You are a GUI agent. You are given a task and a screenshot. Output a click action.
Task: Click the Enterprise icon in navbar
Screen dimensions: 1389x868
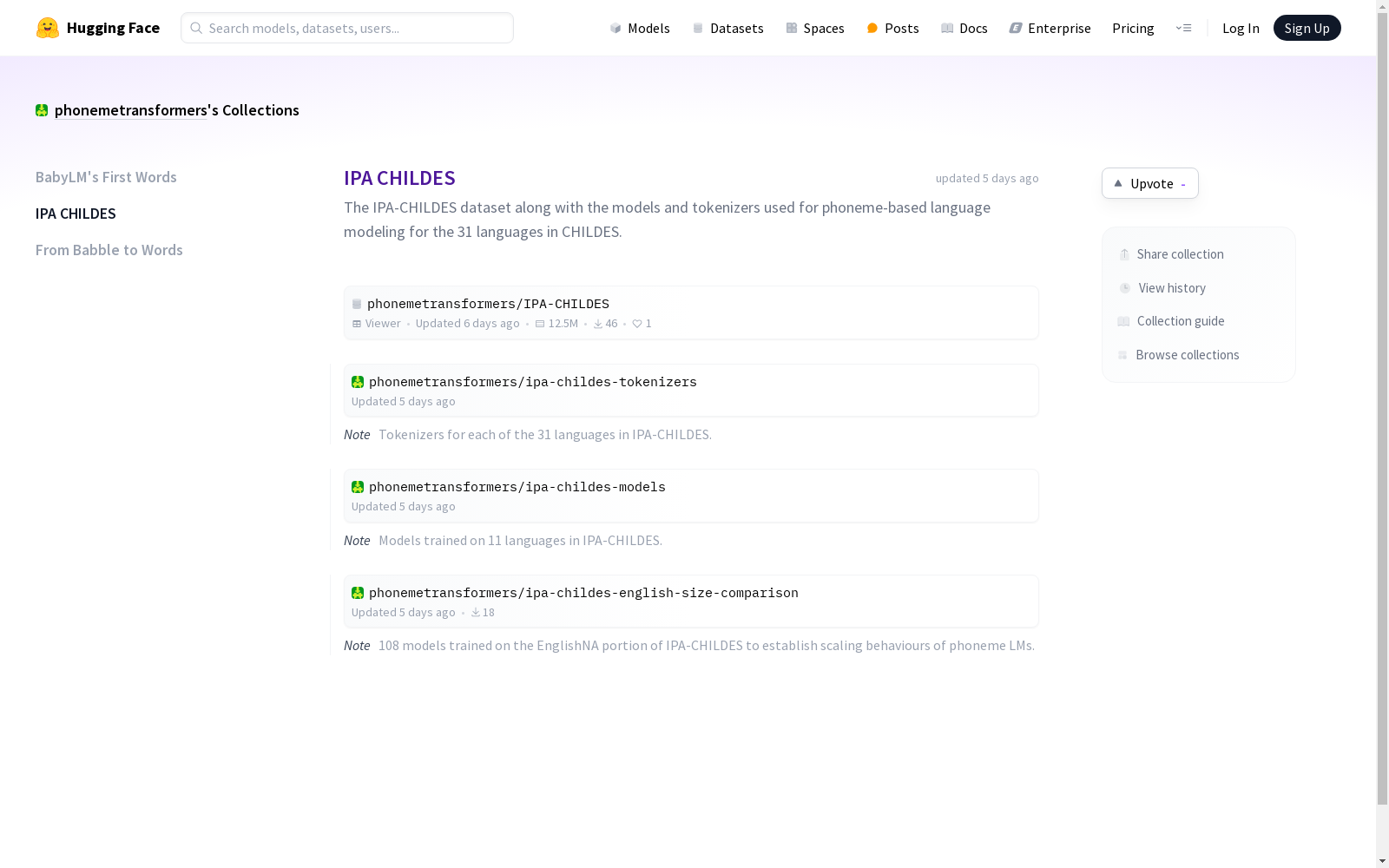[1016, 28]
